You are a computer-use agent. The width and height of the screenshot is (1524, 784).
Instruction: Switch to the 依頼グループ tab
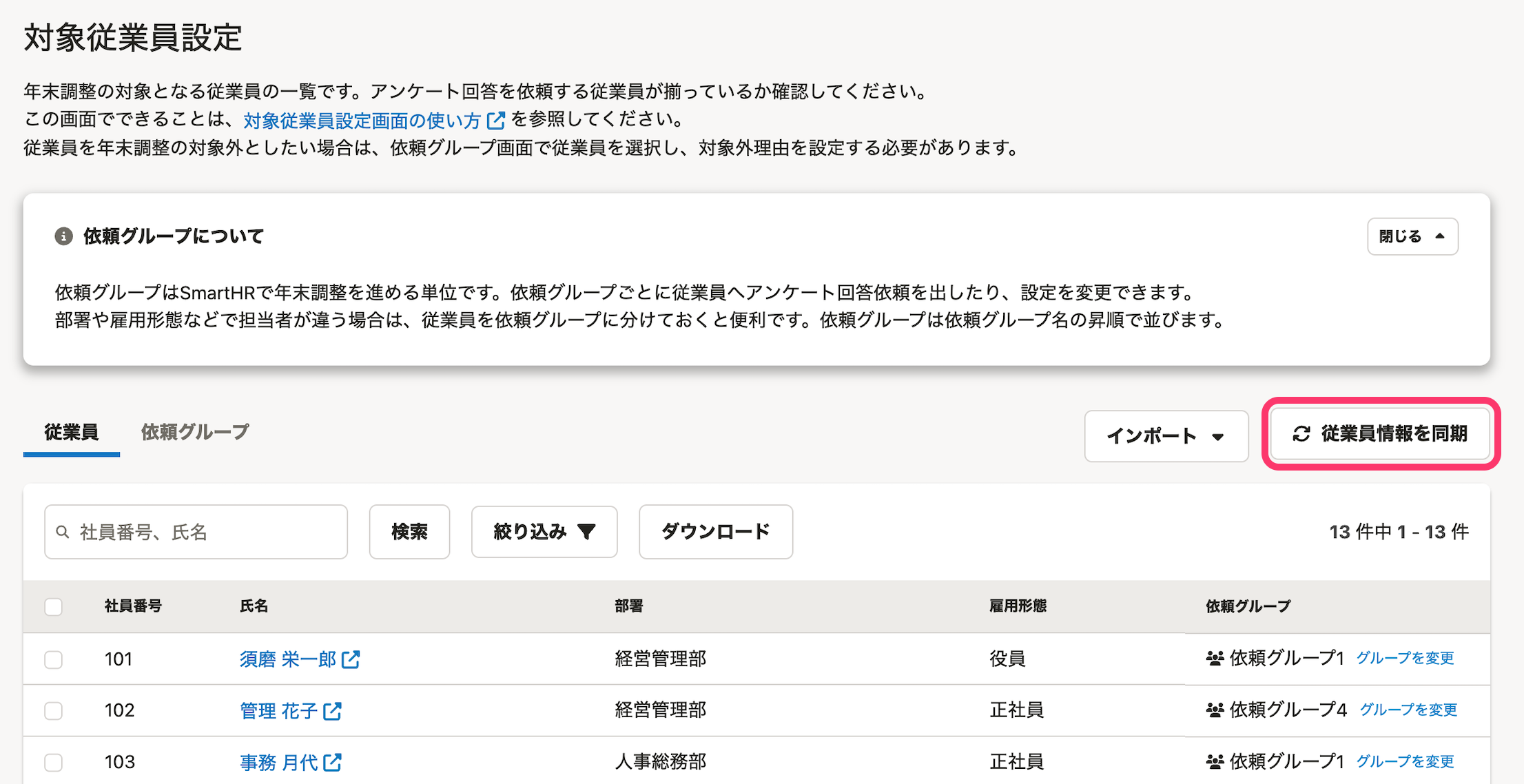coord(195,432)
